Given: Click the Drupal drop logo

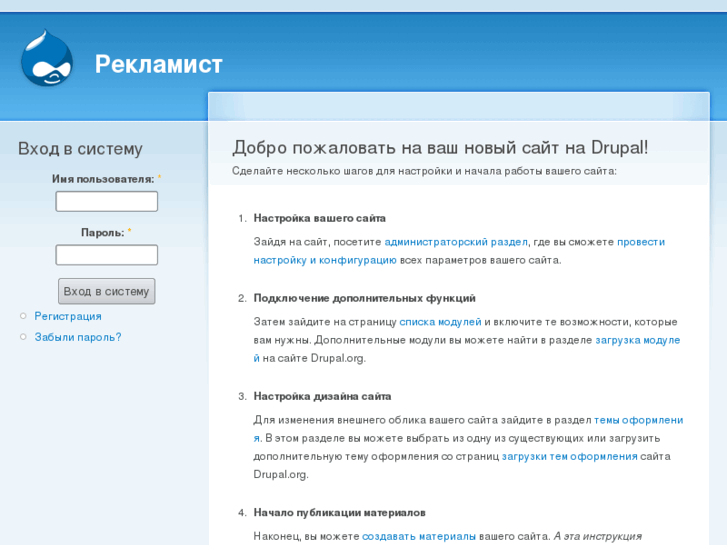Looking at the screenshot, I should 47,58.
